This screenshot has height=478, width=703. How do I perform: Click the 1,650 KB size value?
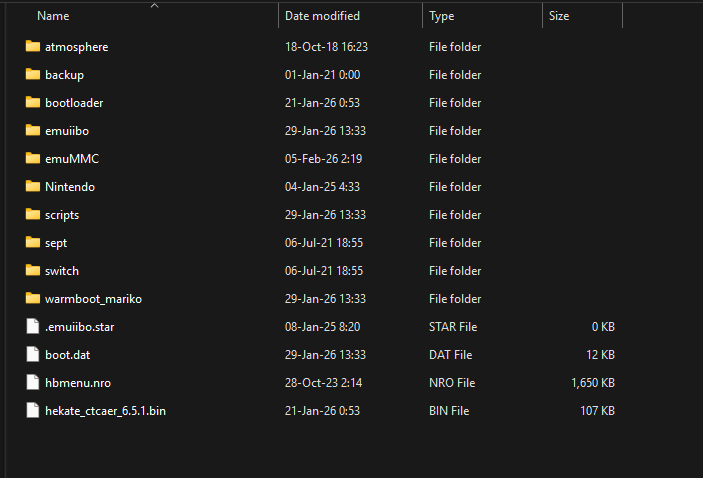(593, 383)
